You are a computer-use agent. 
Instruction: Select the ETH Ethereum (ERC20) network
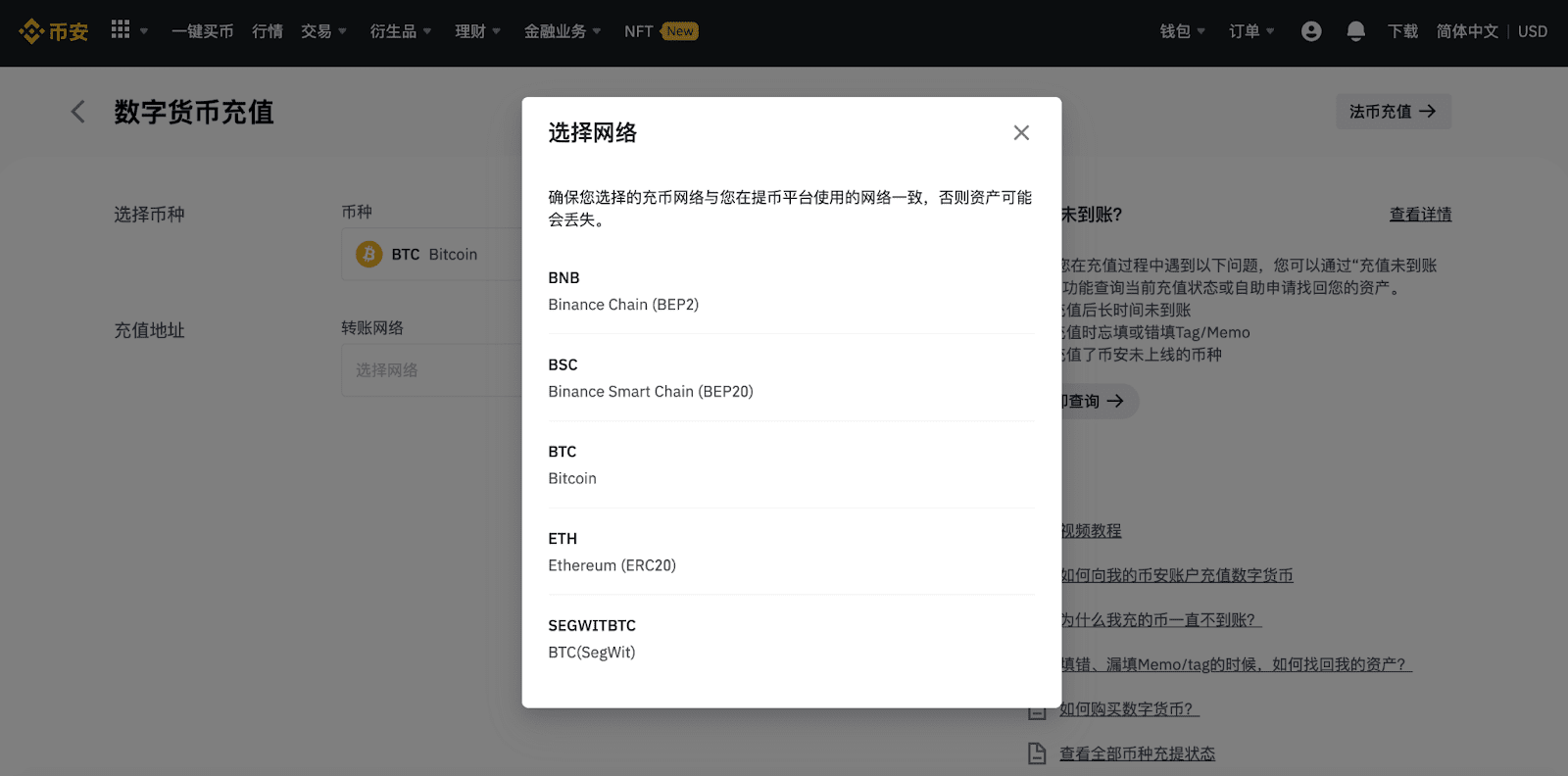[x=792, y=552]
